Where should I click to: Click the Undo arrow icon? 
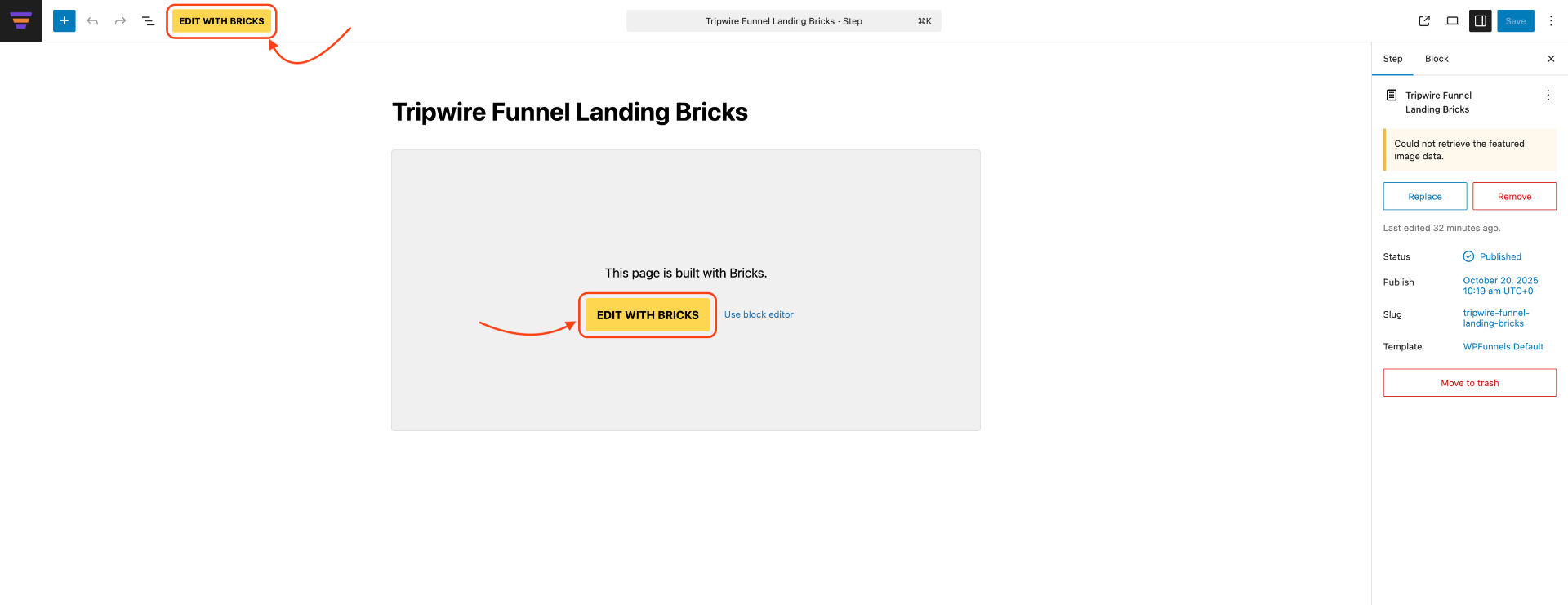(92, 21)
